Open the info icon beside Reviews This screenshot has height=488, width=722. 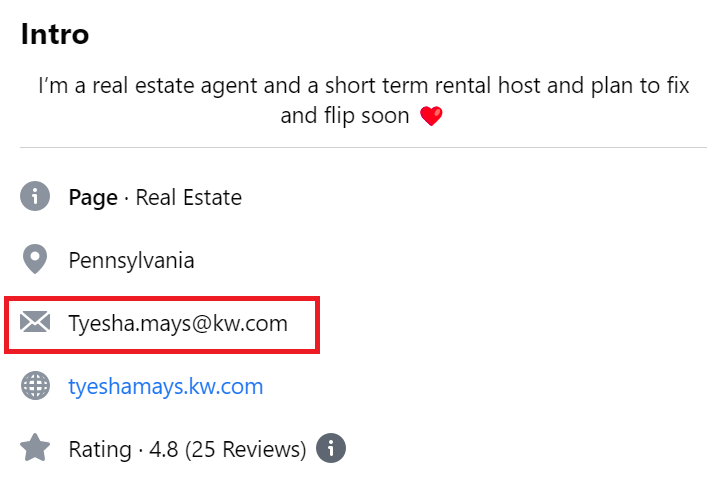(331, 448)
